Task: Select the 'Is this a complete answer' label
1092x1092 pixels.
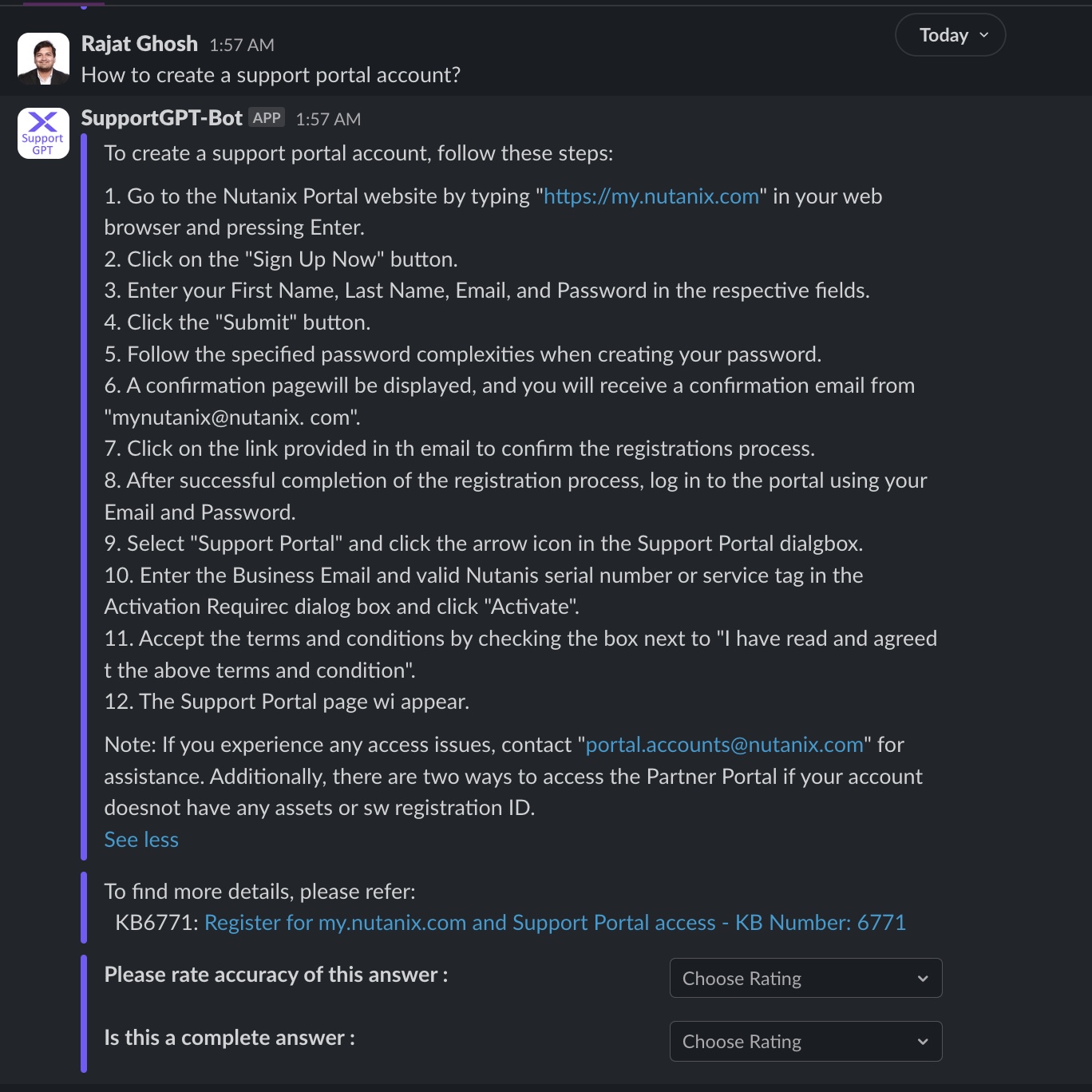Action: [230, 1038]
